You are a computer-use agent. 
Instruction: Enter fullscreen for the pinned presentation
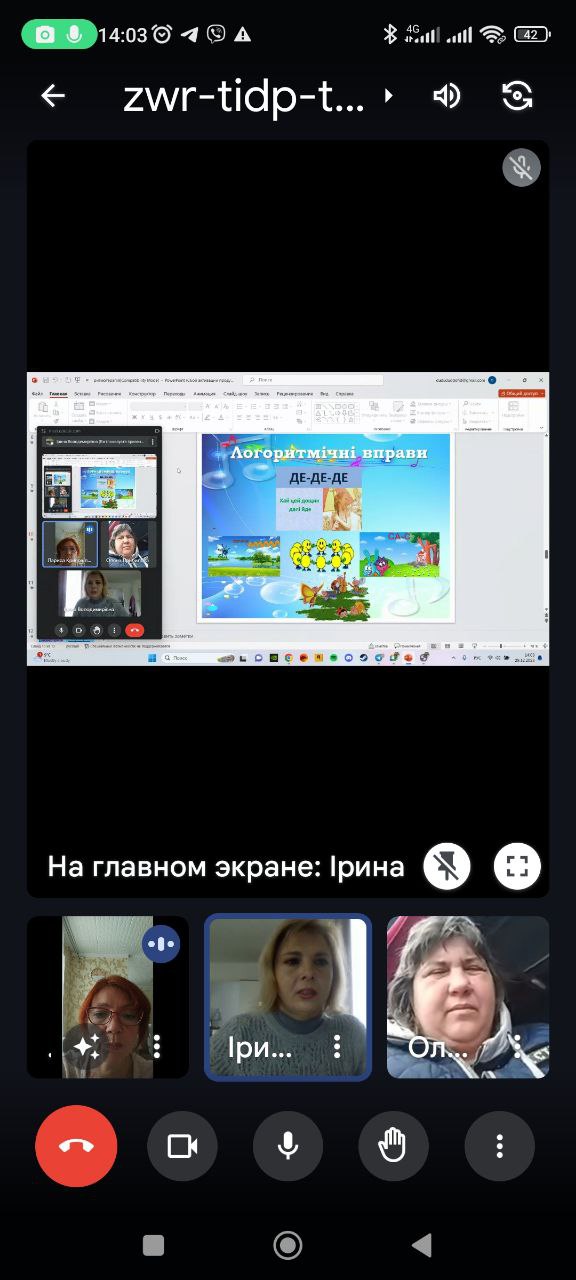click(x=517, y=866)
